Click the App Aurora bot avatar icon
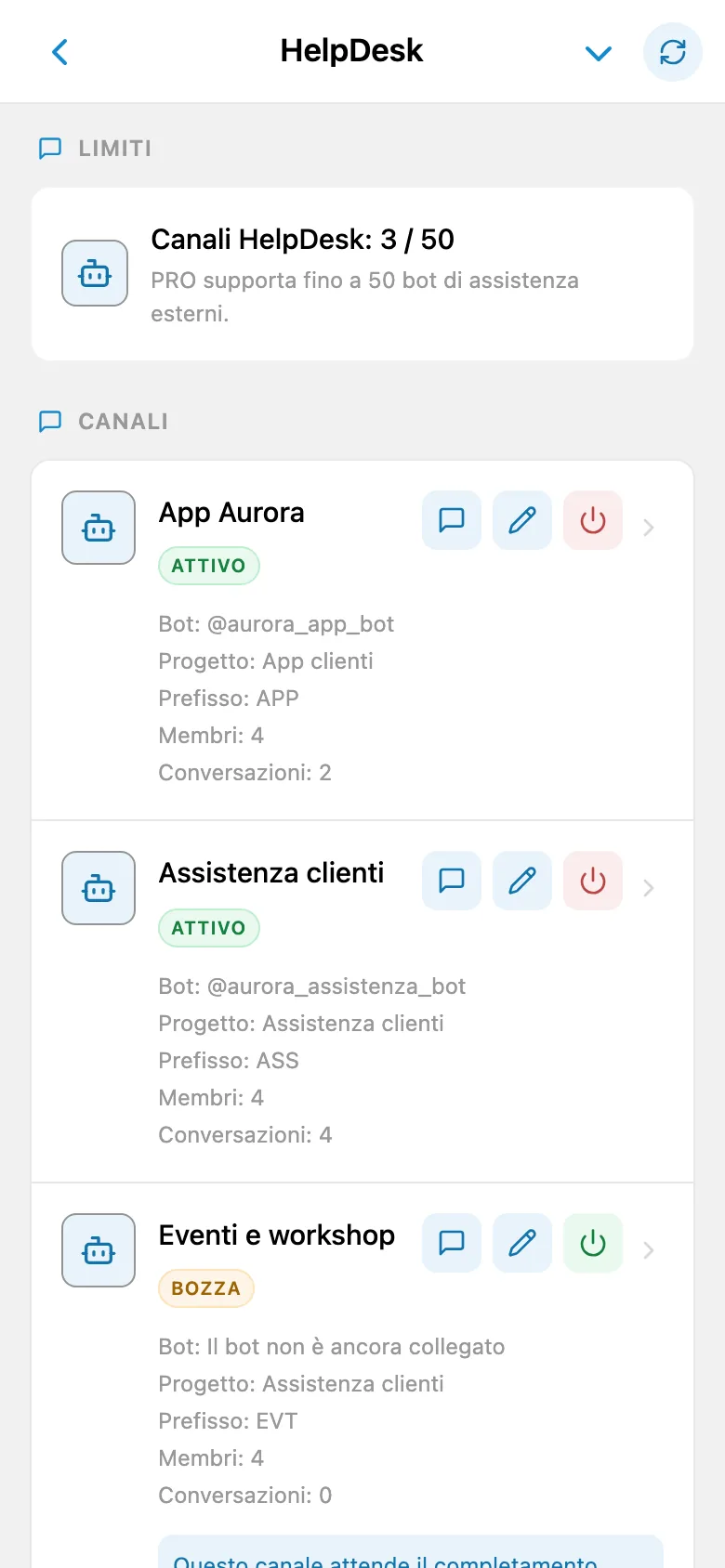Screen dimensions: 725x1568 click(99, 528)
